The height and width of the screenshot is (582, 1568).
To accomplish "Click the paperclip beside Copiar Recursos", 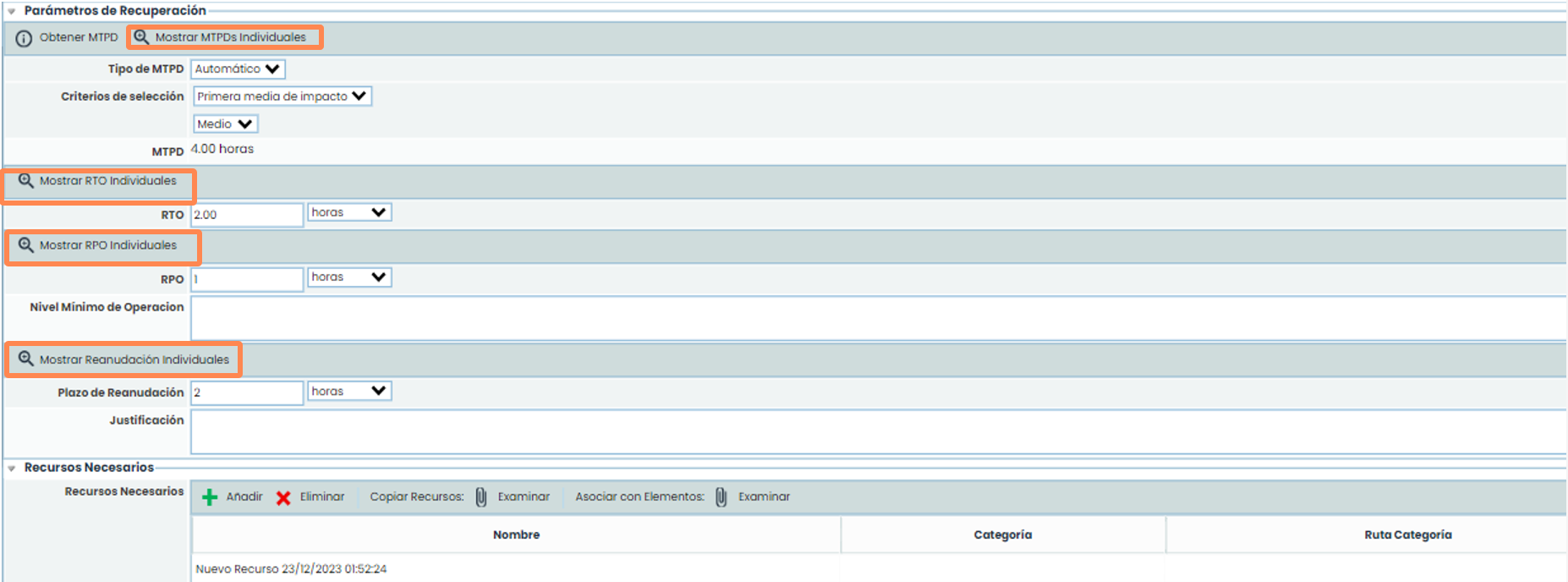I will coord(480,497).
